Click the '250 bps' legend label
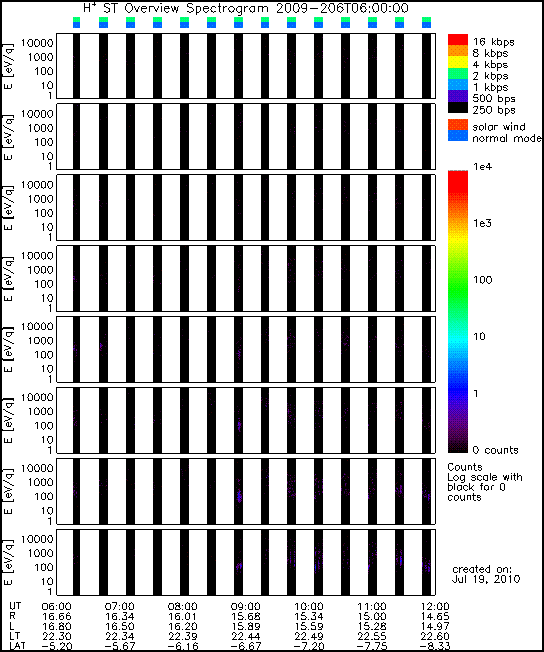The image size is (544, 652). click(494, 110)
